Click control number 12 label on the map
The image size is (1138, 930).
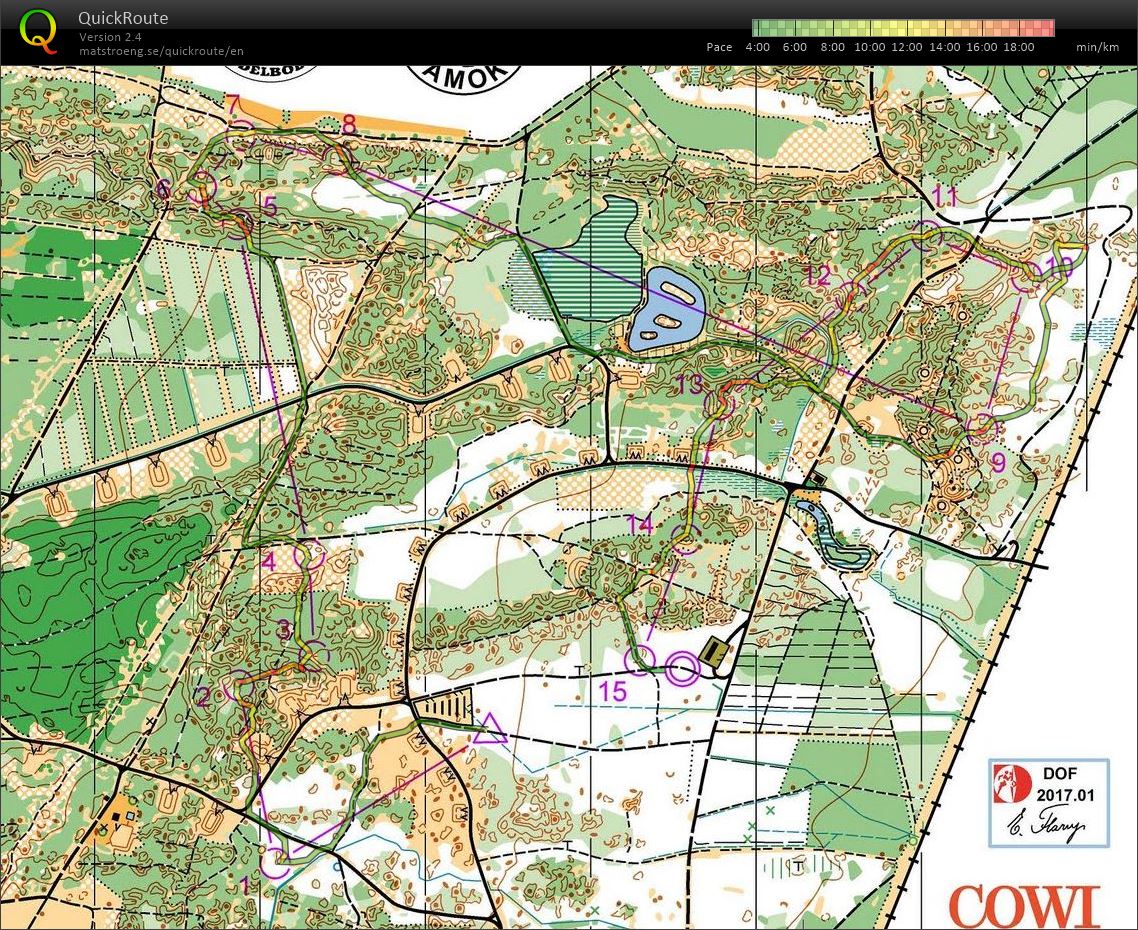pyautogui.click(x=818, y=275)
